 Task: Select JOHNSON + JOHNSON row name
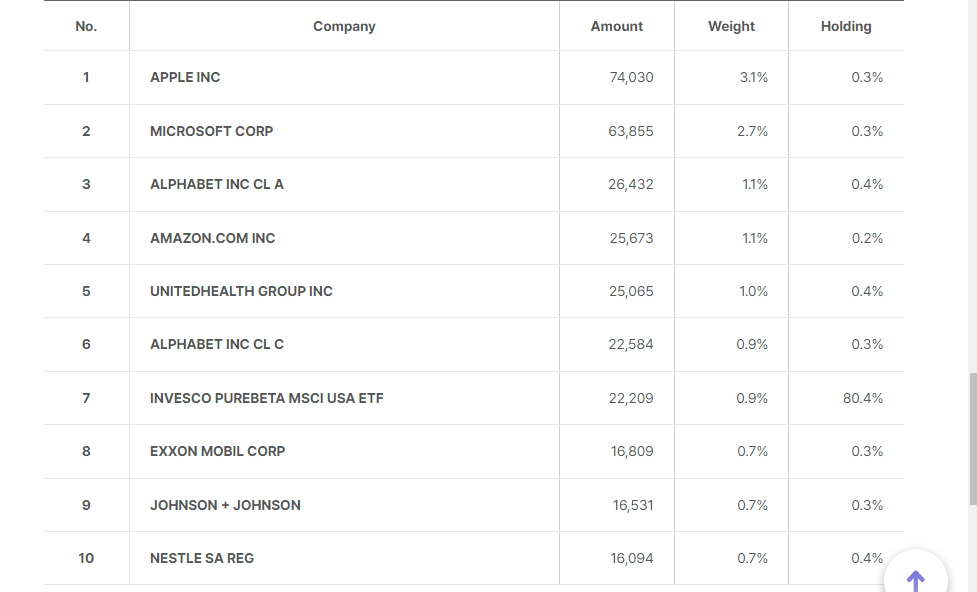tap(225, 505)
